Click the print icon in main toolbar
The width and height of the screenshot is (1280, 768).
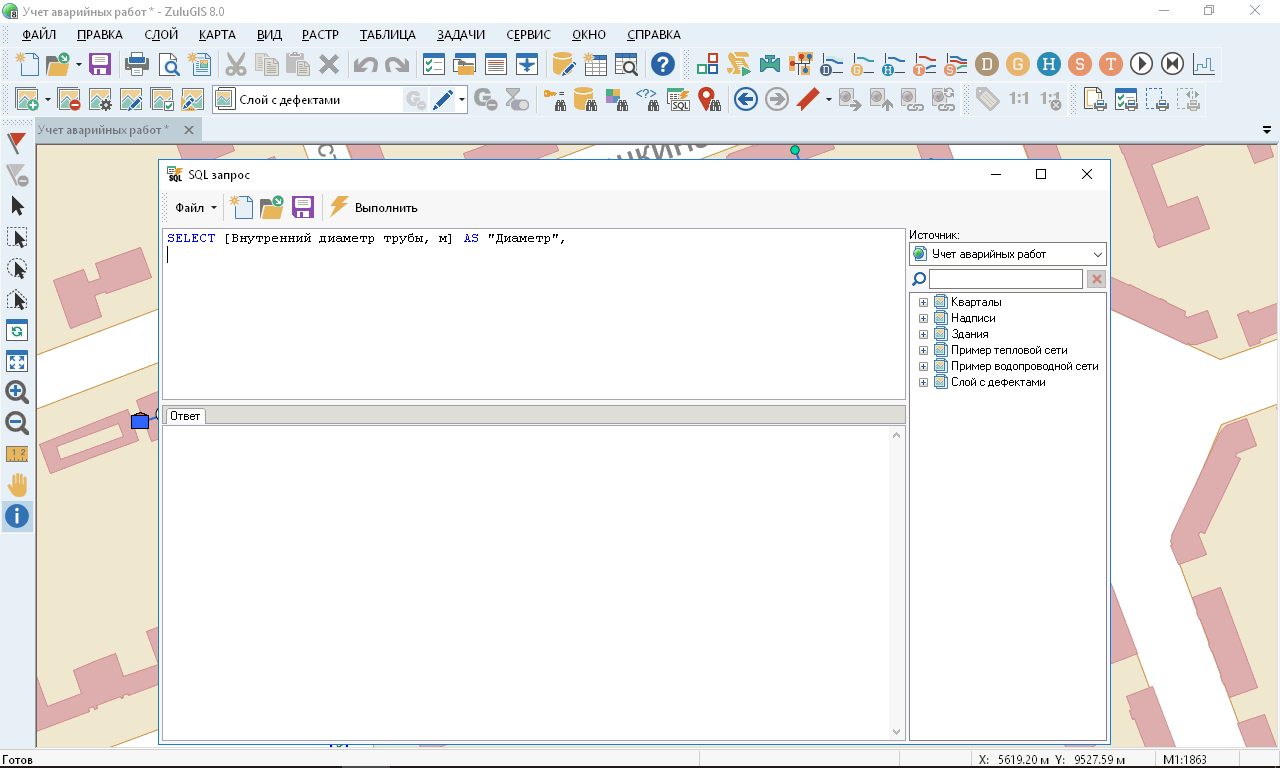(x=136, y=65)
